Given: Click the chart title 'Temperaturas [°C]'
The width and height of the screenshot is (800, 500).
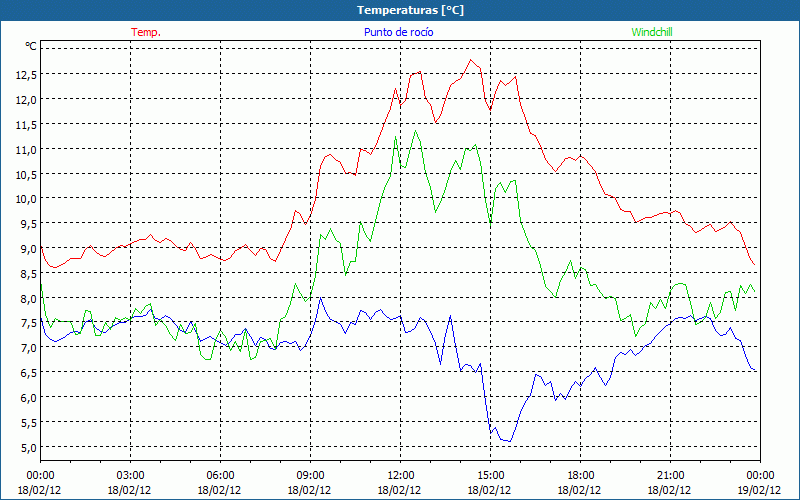Looking at the screenshot, I should (410, 10).
